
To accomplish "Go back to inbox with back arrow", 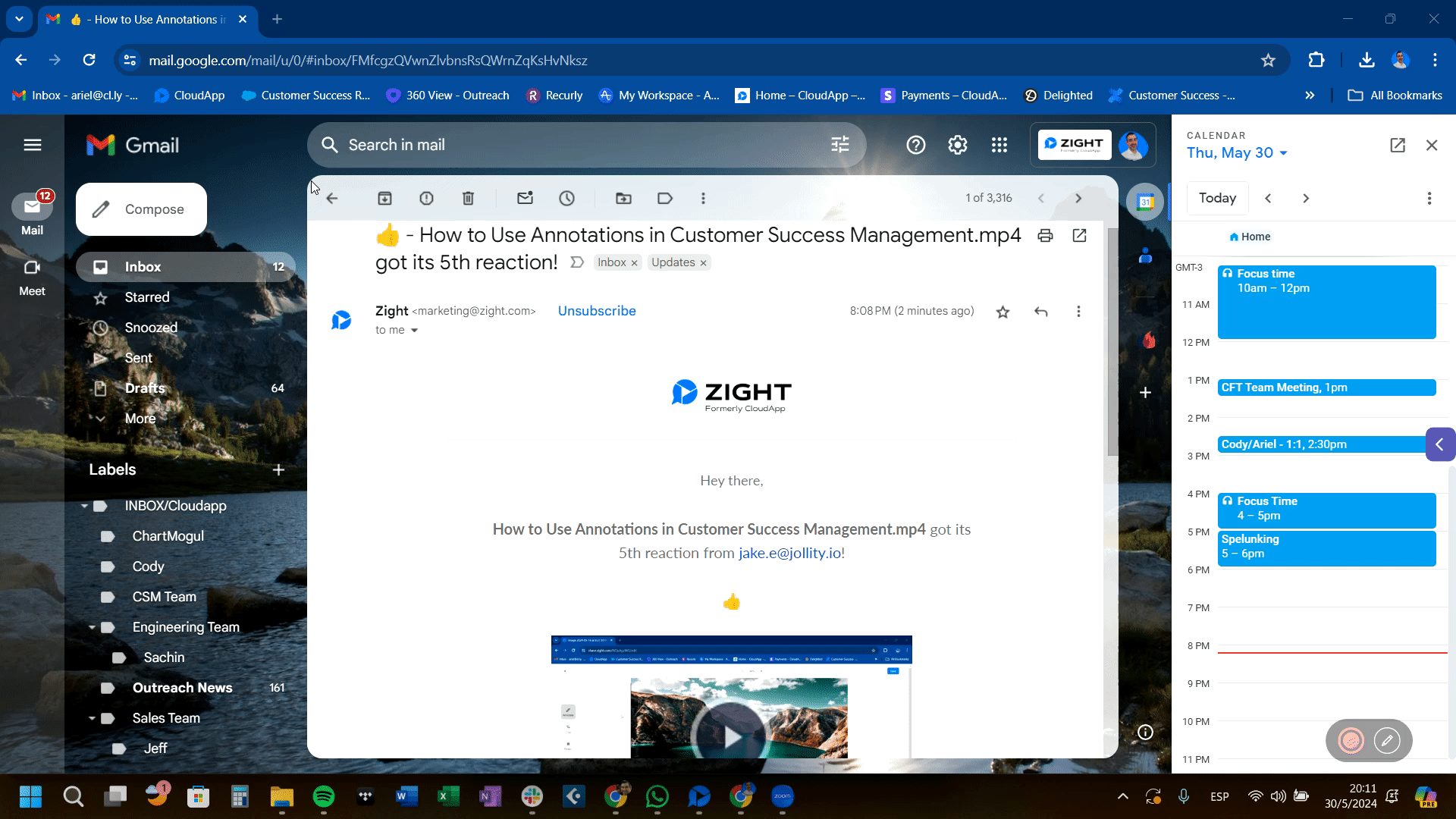I will [x=332, y=198].
